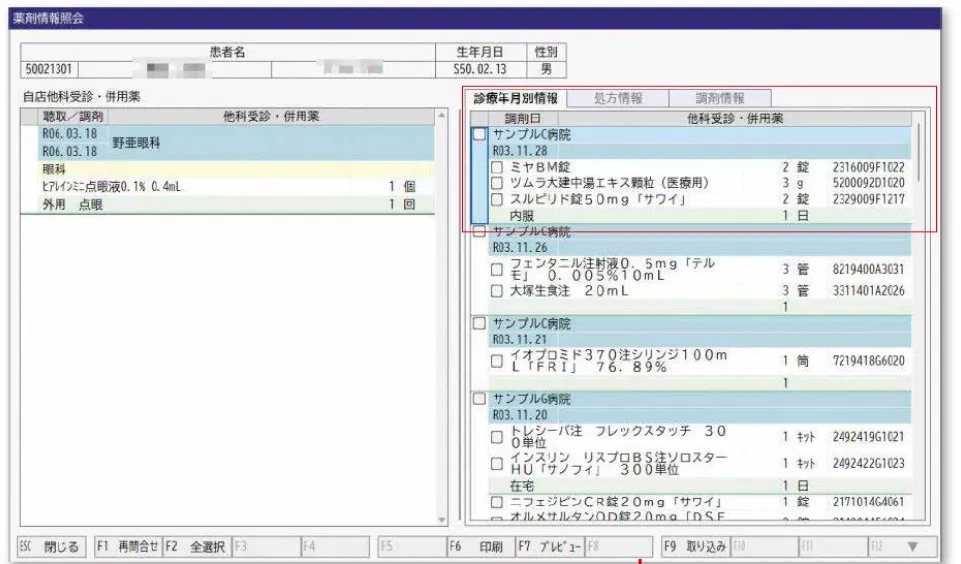The image size is (961, 564).
Task: Select date row R03.11.26
Action: [x=700, y=248]
